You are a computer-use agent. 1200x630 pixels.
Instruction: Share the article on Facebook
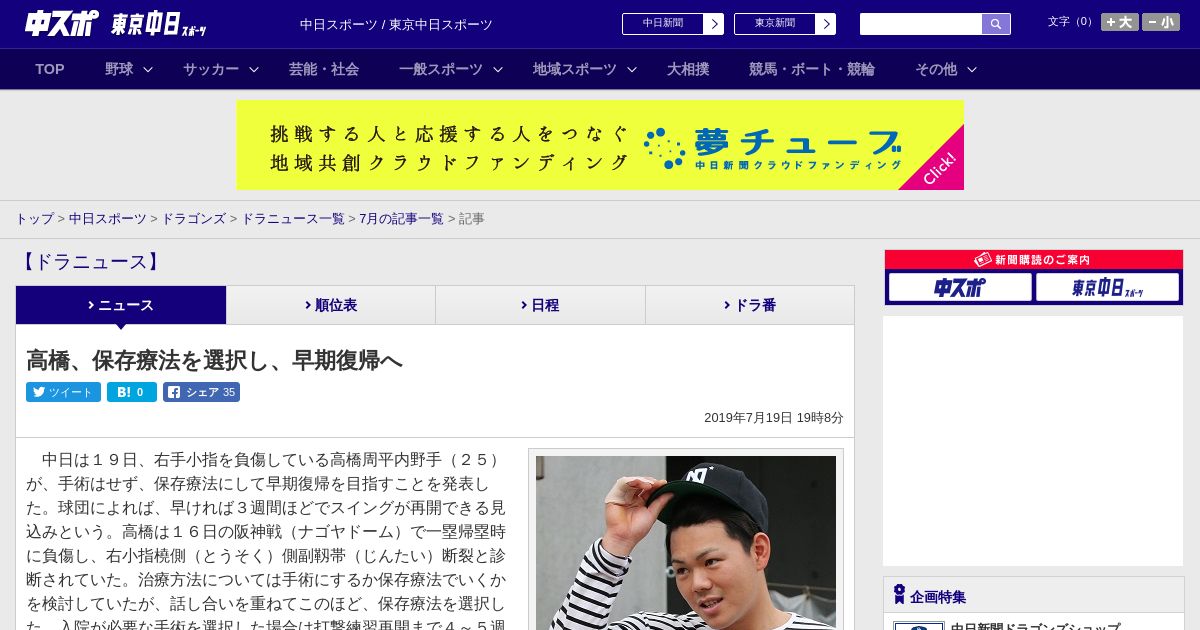[202, 392]
